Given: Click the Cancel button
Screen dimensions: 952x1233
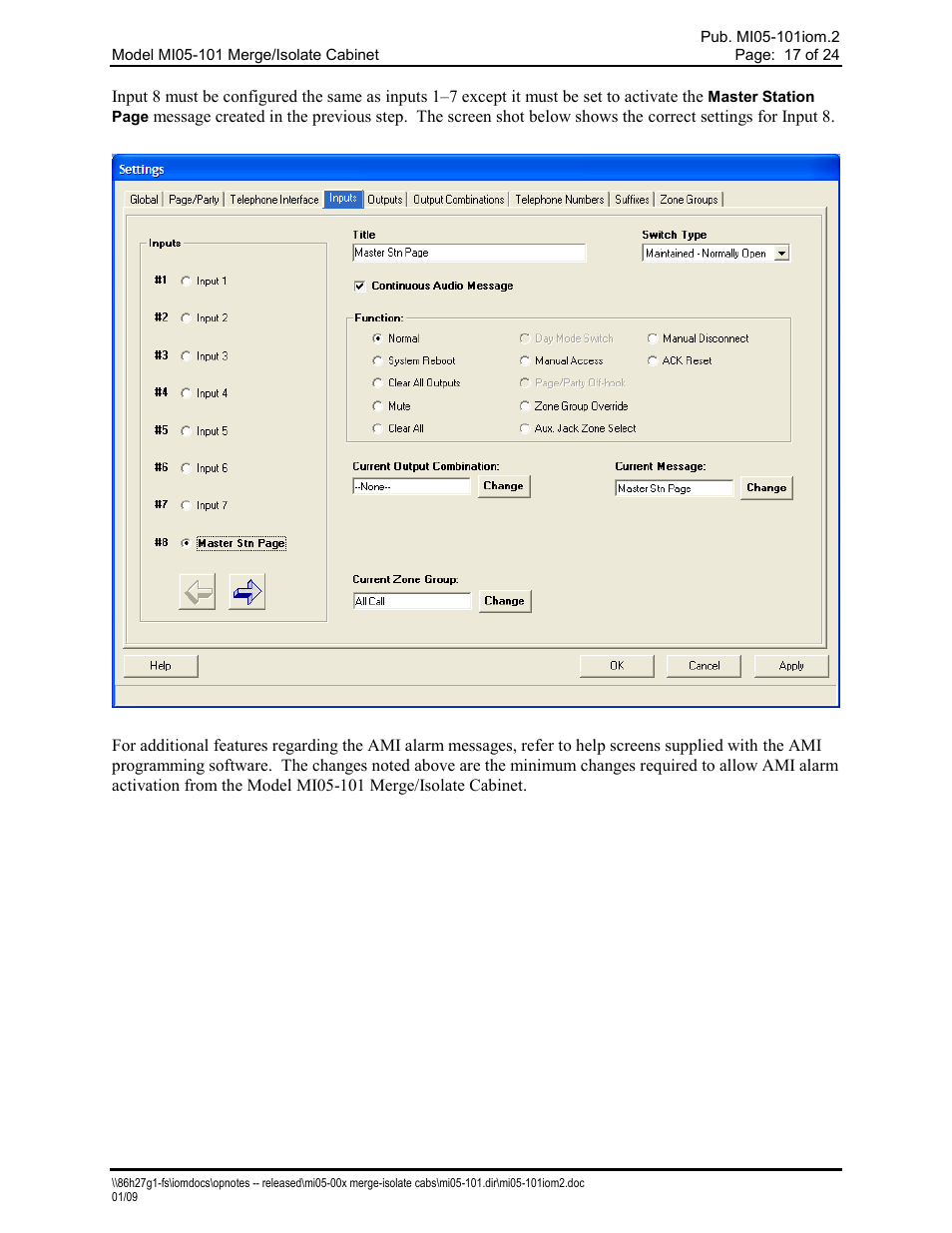Looking at the screenshot, I should tap(704, 666).
